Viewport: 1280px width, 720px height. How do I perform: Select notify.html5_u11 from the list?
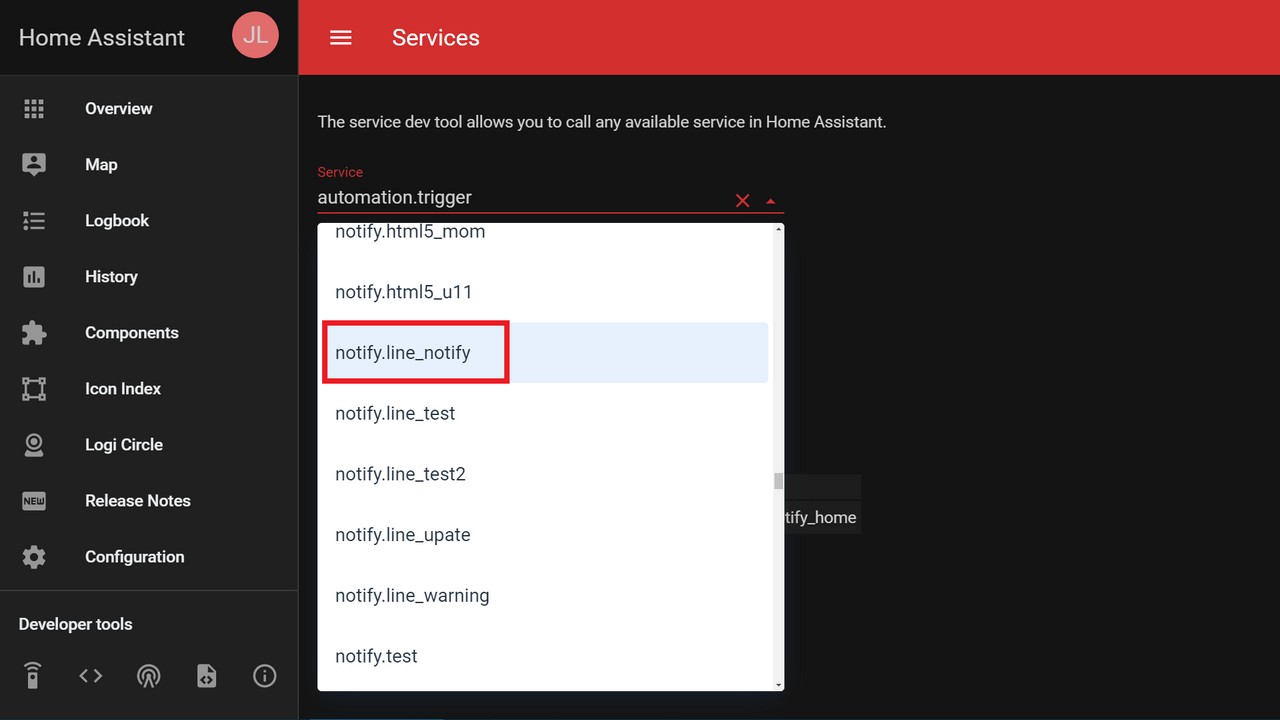pyautogui.click(x=543, y=292)
